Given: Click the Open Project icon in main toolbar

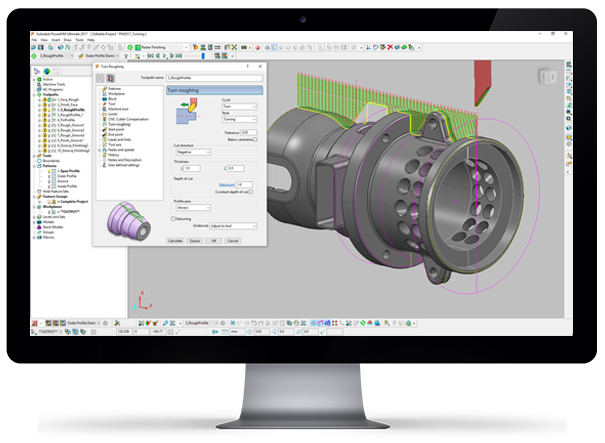Looking at the screenshot, I should (x=34, y=47).
